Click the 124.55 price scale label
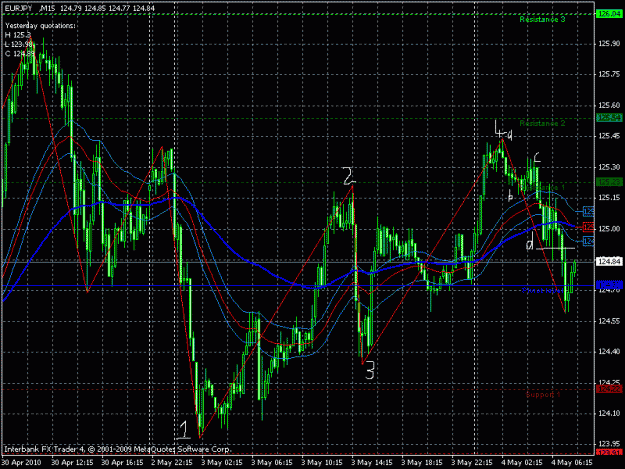Image resolution: width=625 pixels, height=469 pixels. coord(609,321)
